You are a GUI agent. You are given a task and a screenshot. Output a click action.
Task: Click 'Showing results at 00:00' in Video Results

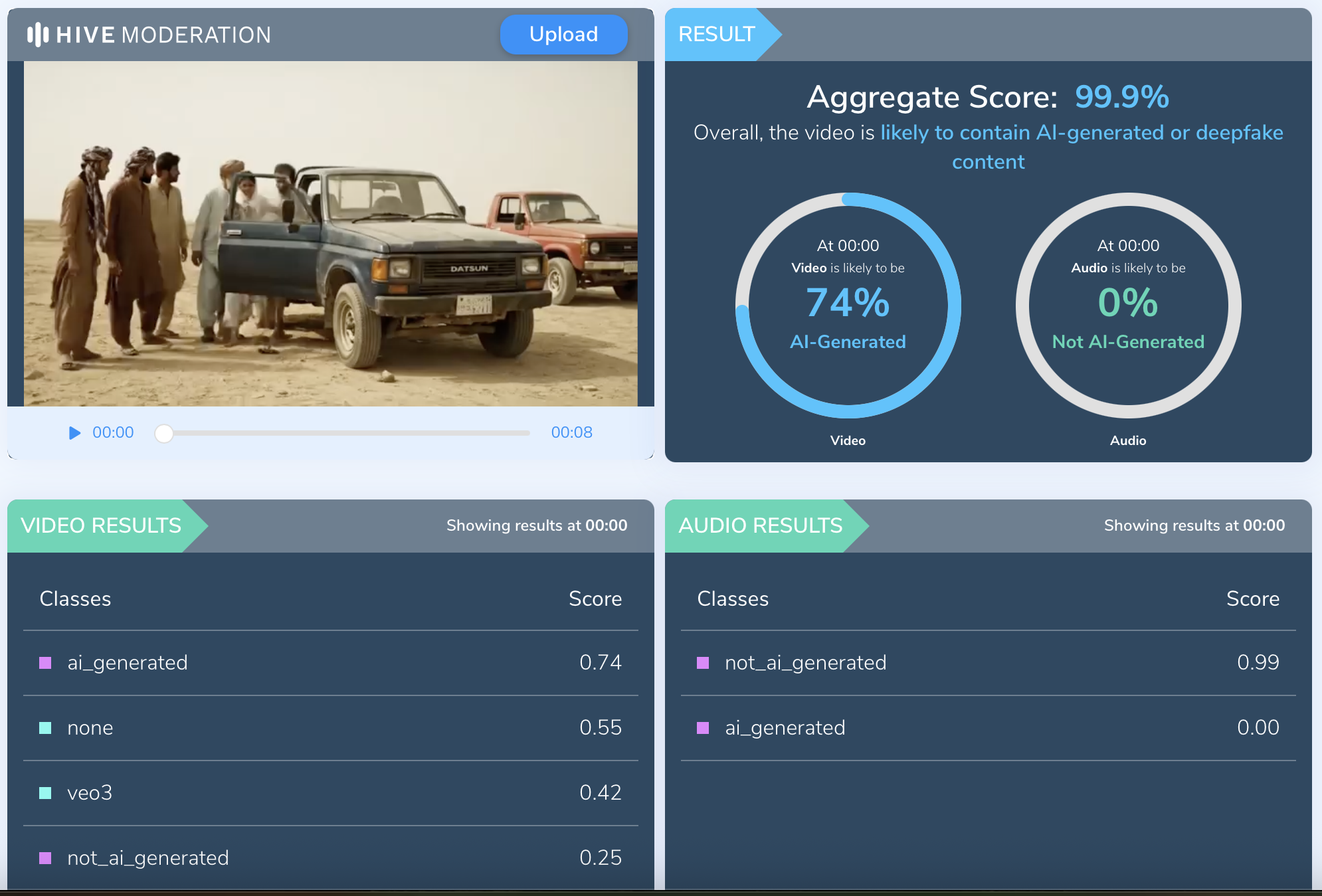(537, 525)
